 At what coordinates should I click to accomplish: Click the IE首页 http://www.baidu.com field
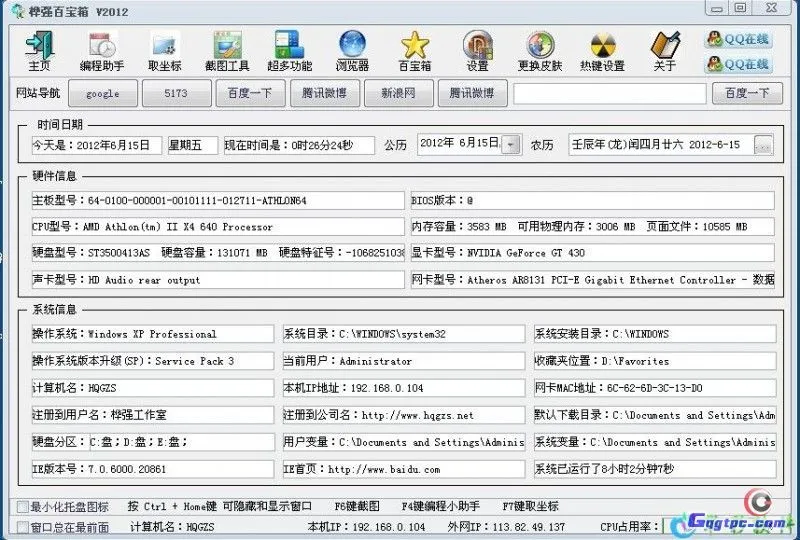(x=404, y=469)
